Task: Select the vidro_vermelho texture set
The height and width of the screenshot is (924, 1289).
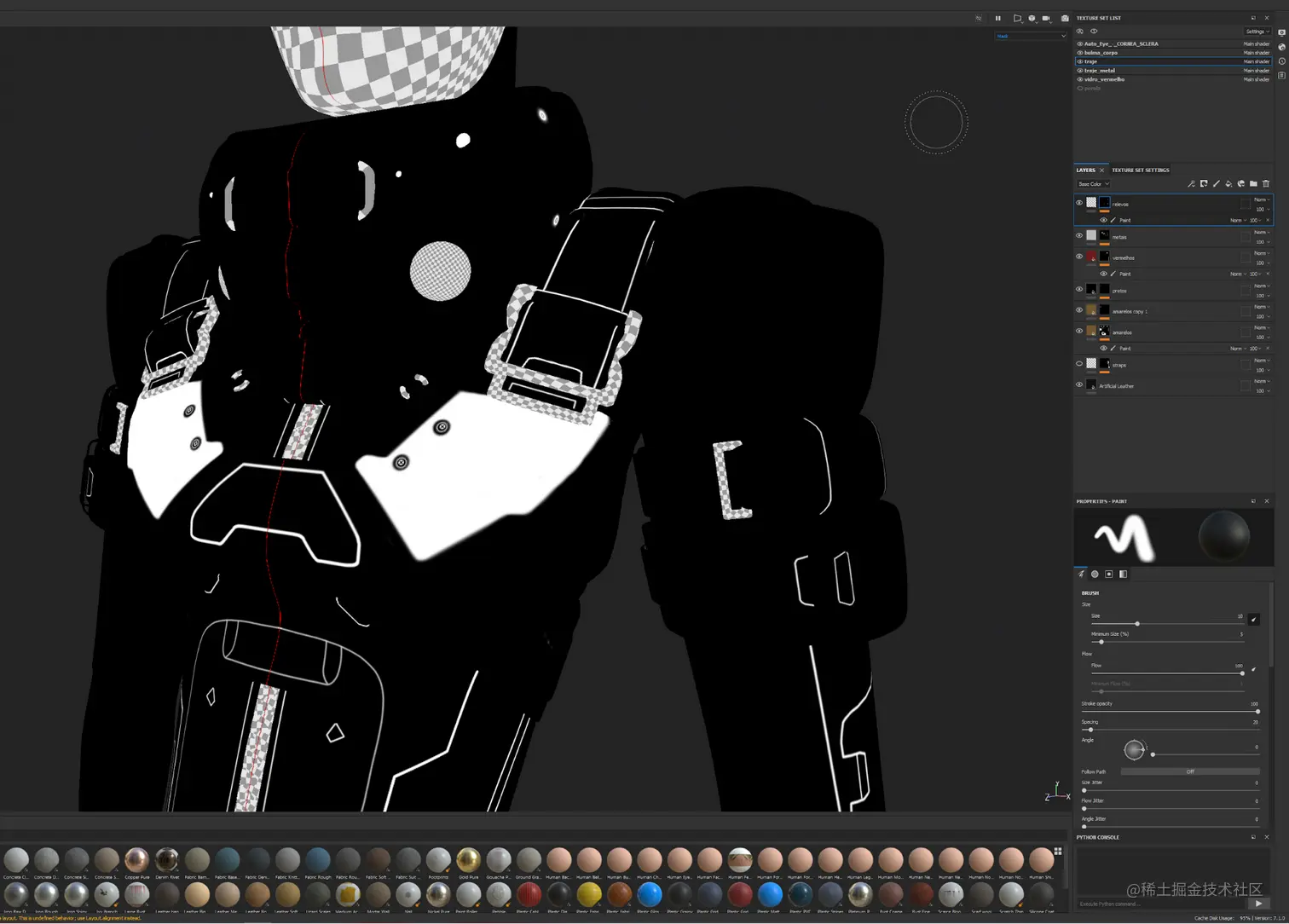Action: coord(1173,79)
